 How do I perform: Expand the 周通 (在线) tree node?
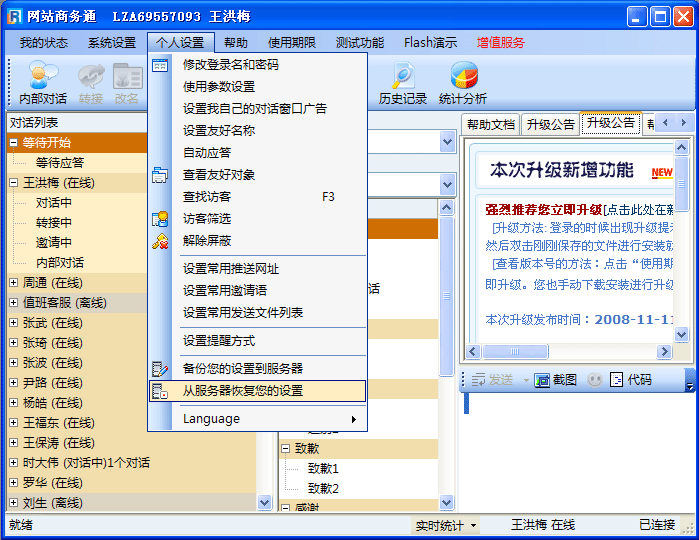[x=14, y=283]
